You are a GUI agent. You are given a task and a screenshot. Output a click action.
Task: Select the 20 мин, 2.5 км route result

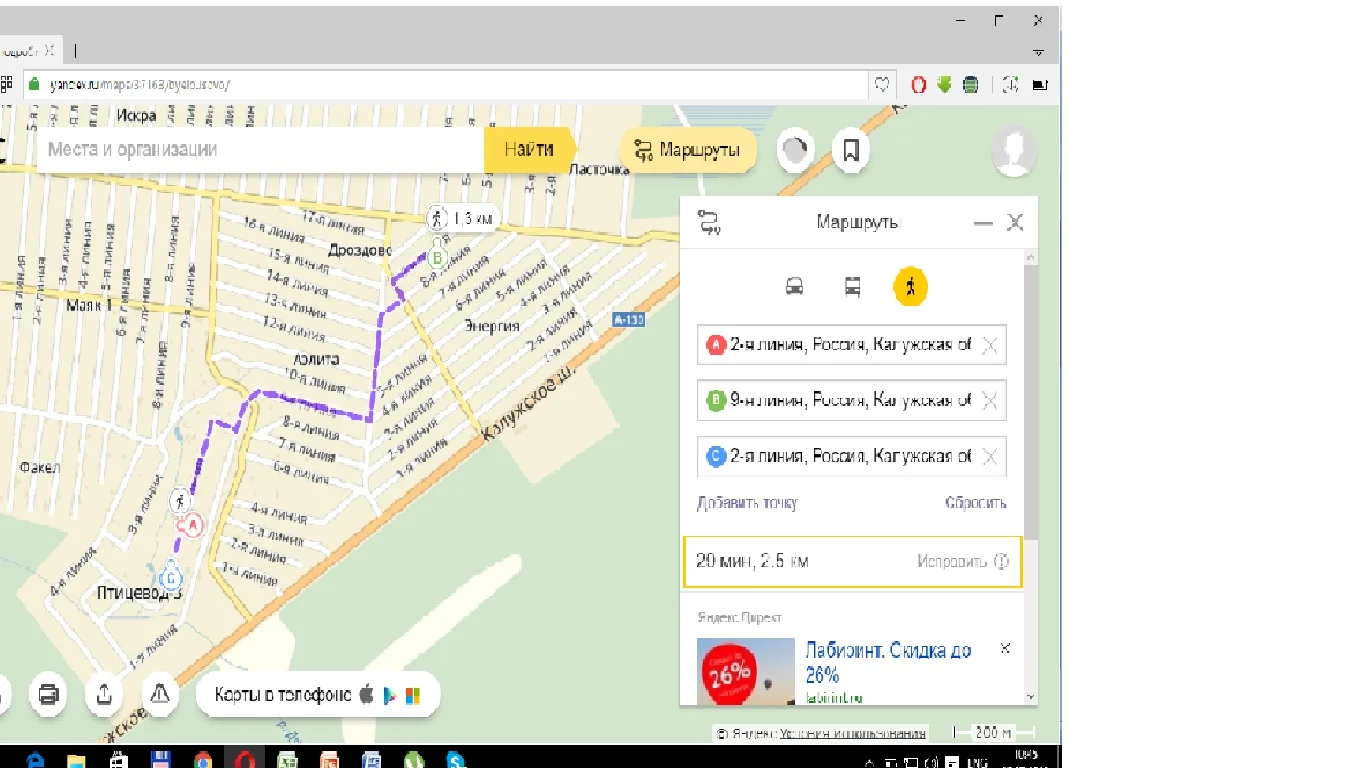click(852, 562)
